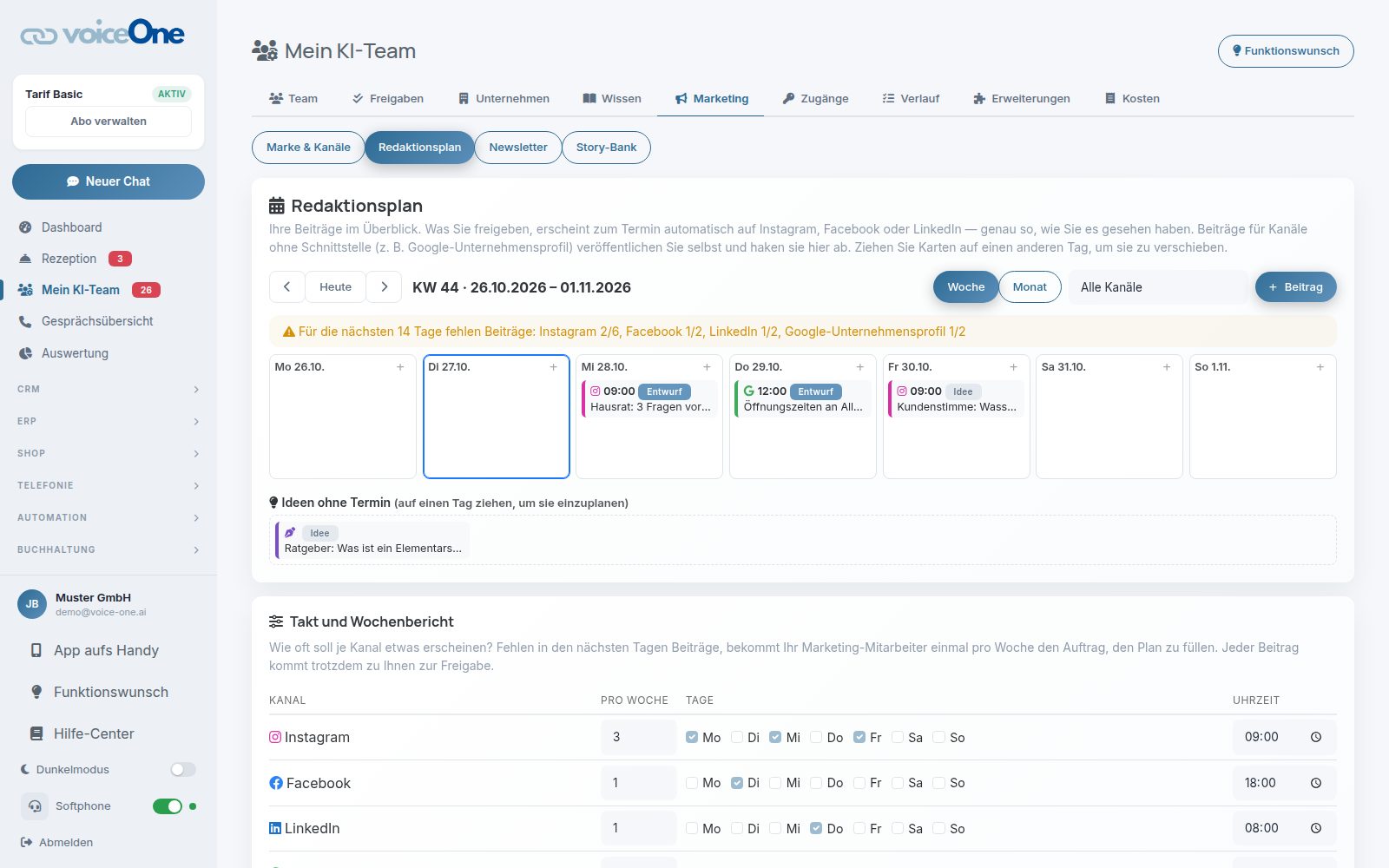The width and height of the screenshot is (1389, 868).
Task: Add a post on So 1.11. plus icon
Action: (1320, 367)
